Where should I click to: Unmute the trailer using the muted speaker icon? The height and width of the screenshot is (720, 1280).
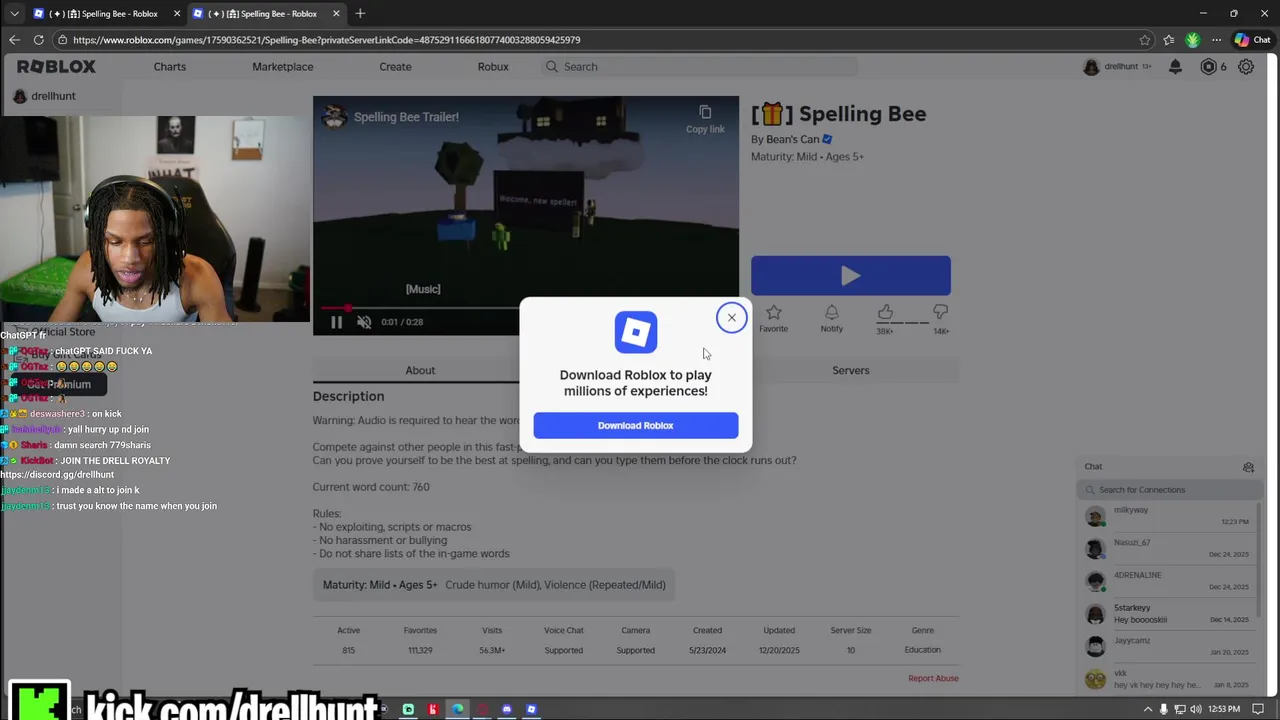364,322
